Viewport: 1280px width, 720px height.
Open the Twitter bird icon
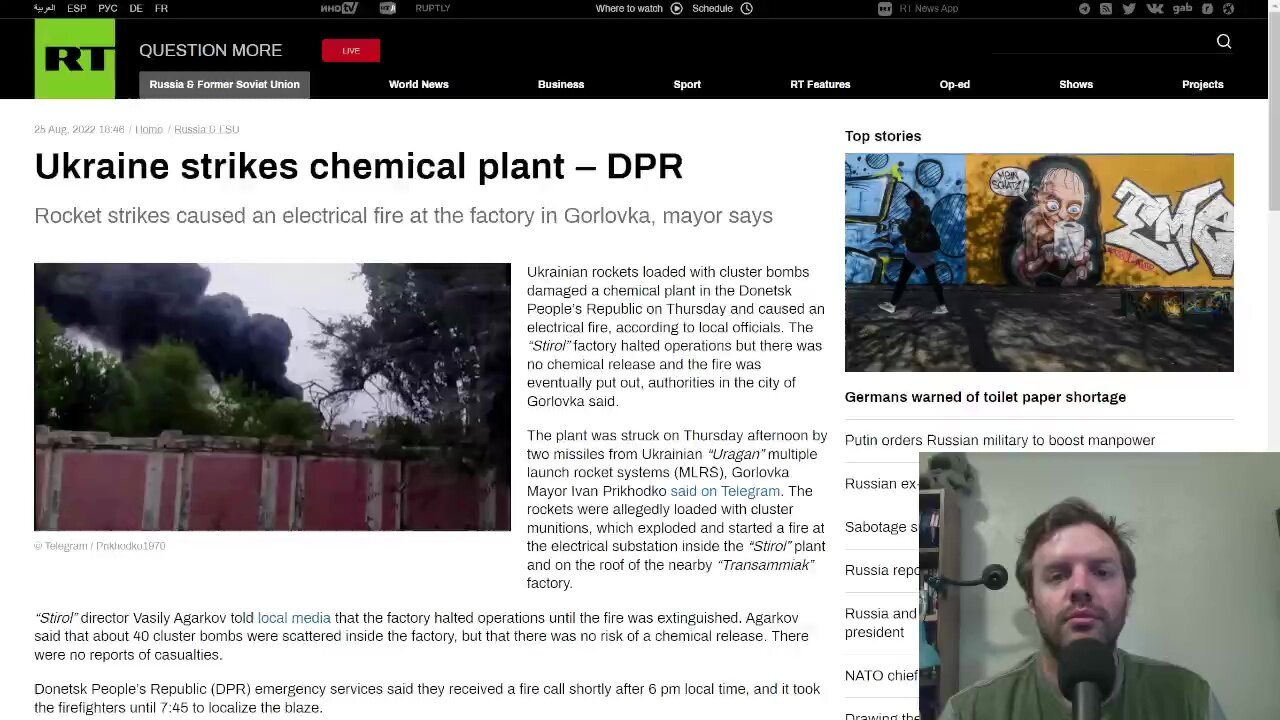[1129, 8]
